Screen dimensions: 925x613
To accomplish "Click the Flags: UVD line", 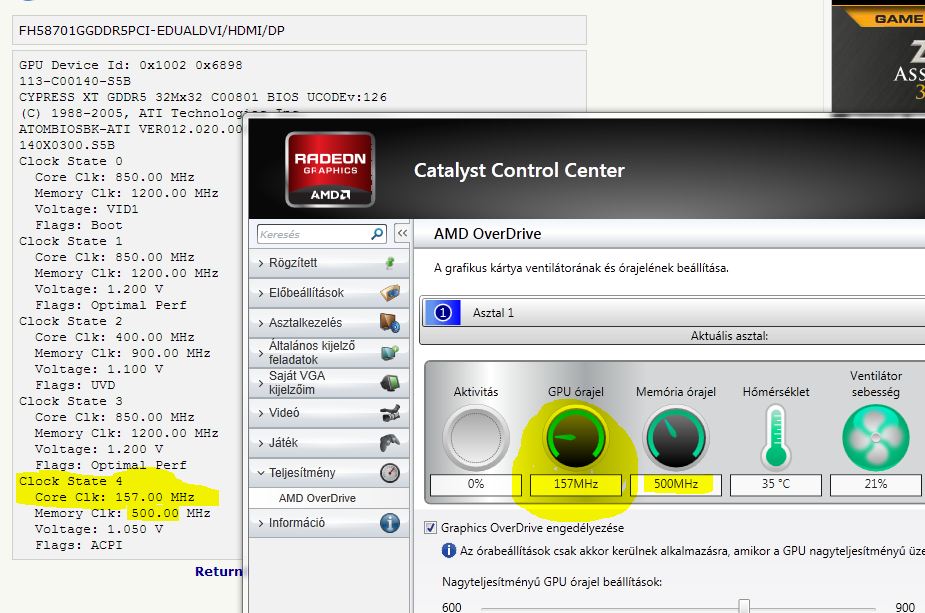I will coord(75,385).
